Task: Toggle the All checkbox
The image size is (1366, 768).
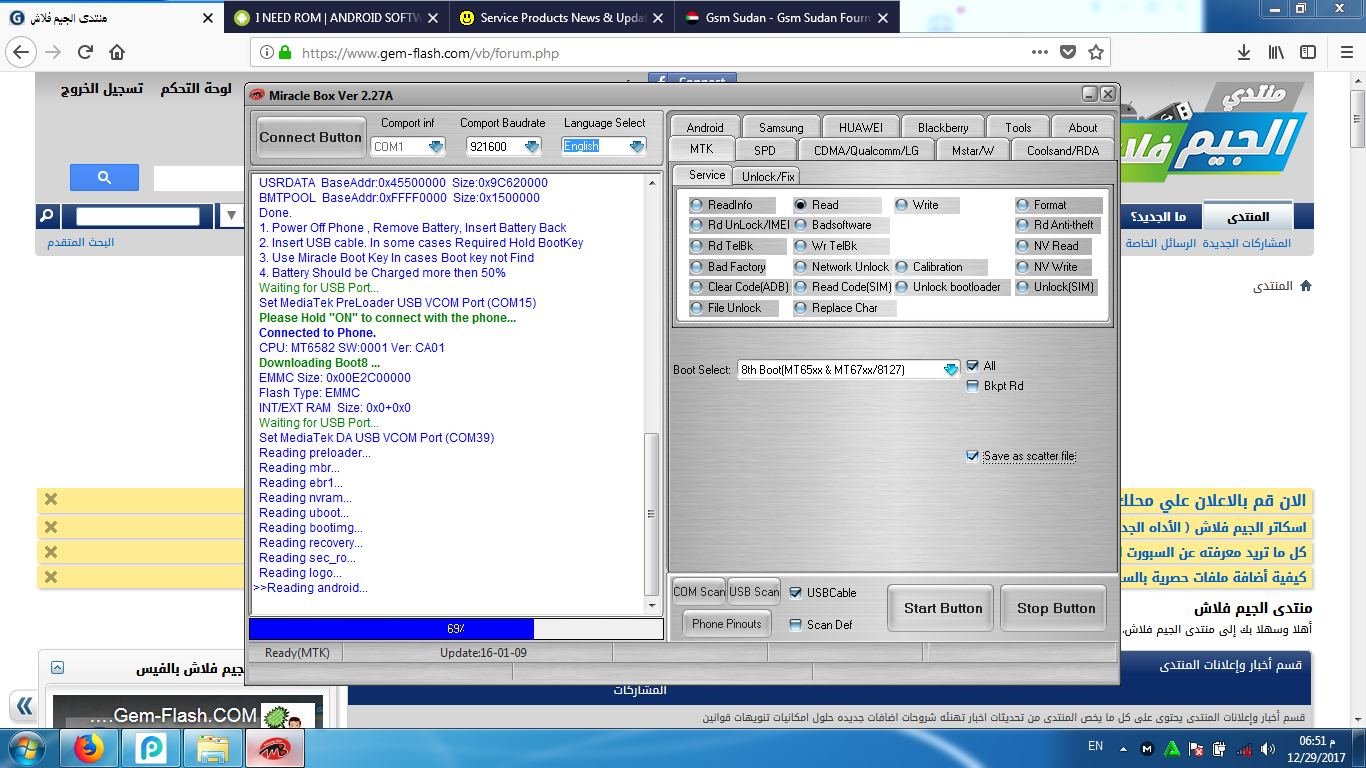Action: (973, 366)
